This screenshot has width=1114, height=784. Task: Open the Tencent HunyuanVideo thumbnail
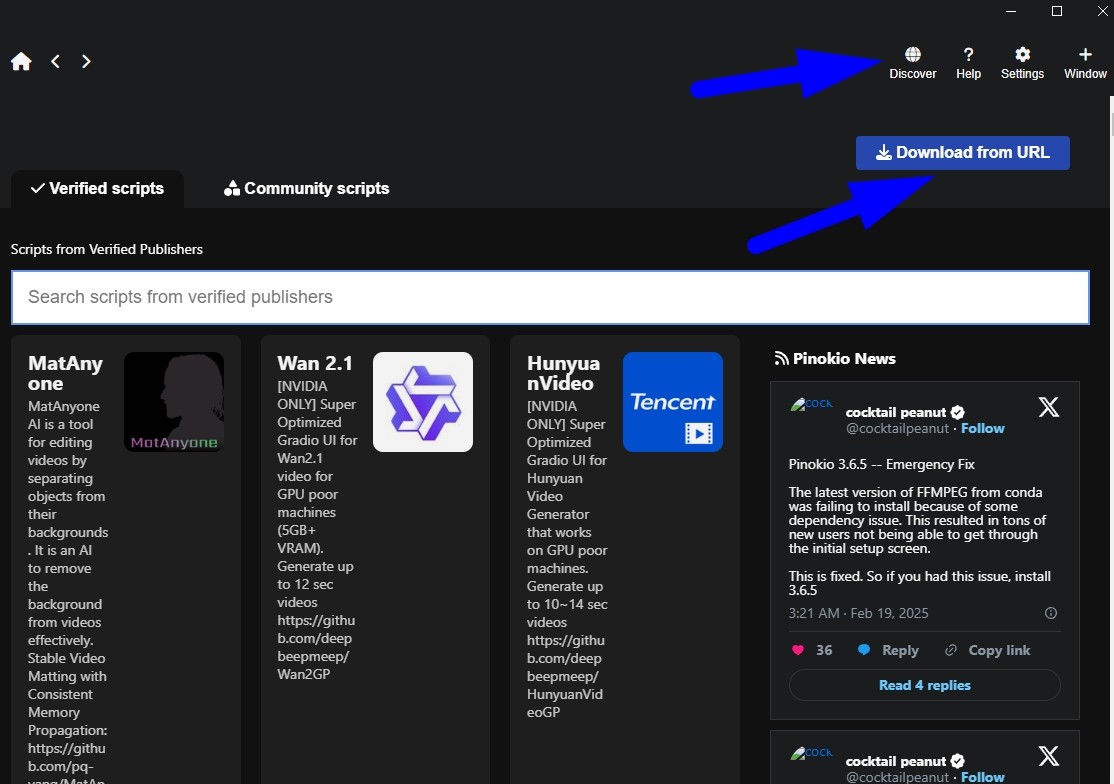tap(672, 402)
